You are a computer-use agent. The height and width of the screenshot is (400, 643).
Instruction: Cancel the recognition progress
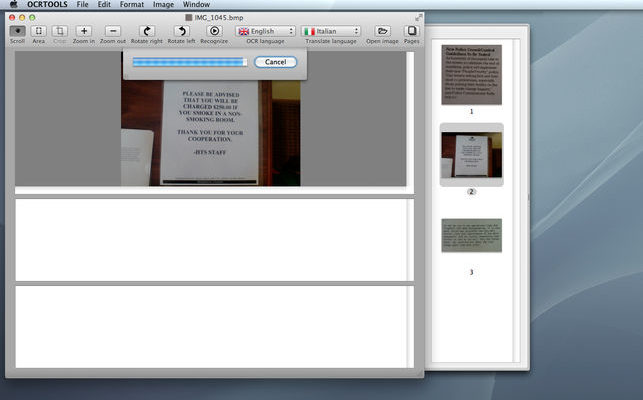point(275,62)
